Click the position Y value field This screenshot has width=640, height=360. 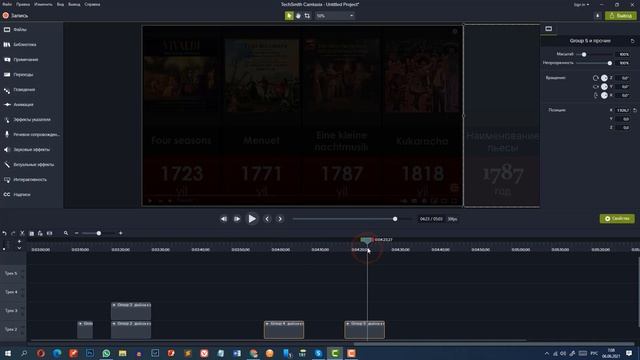(x=623, y=119)
